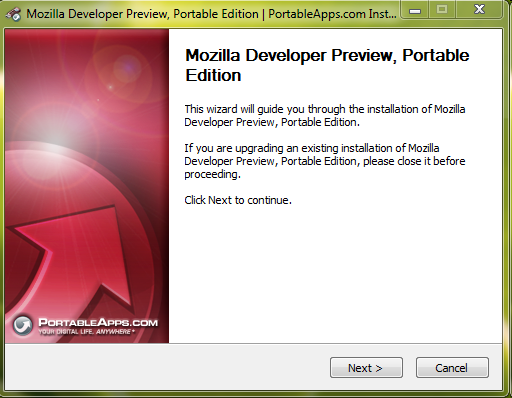512x398 pixels.
Task: Click the disabled maximize button
Action: pos(442,10)
